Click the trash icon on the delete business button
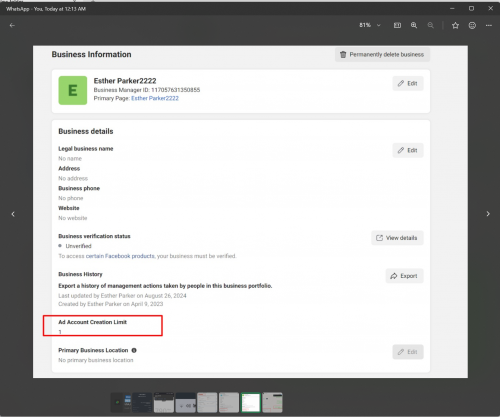500x417 pixels. [x=343, y=54]
